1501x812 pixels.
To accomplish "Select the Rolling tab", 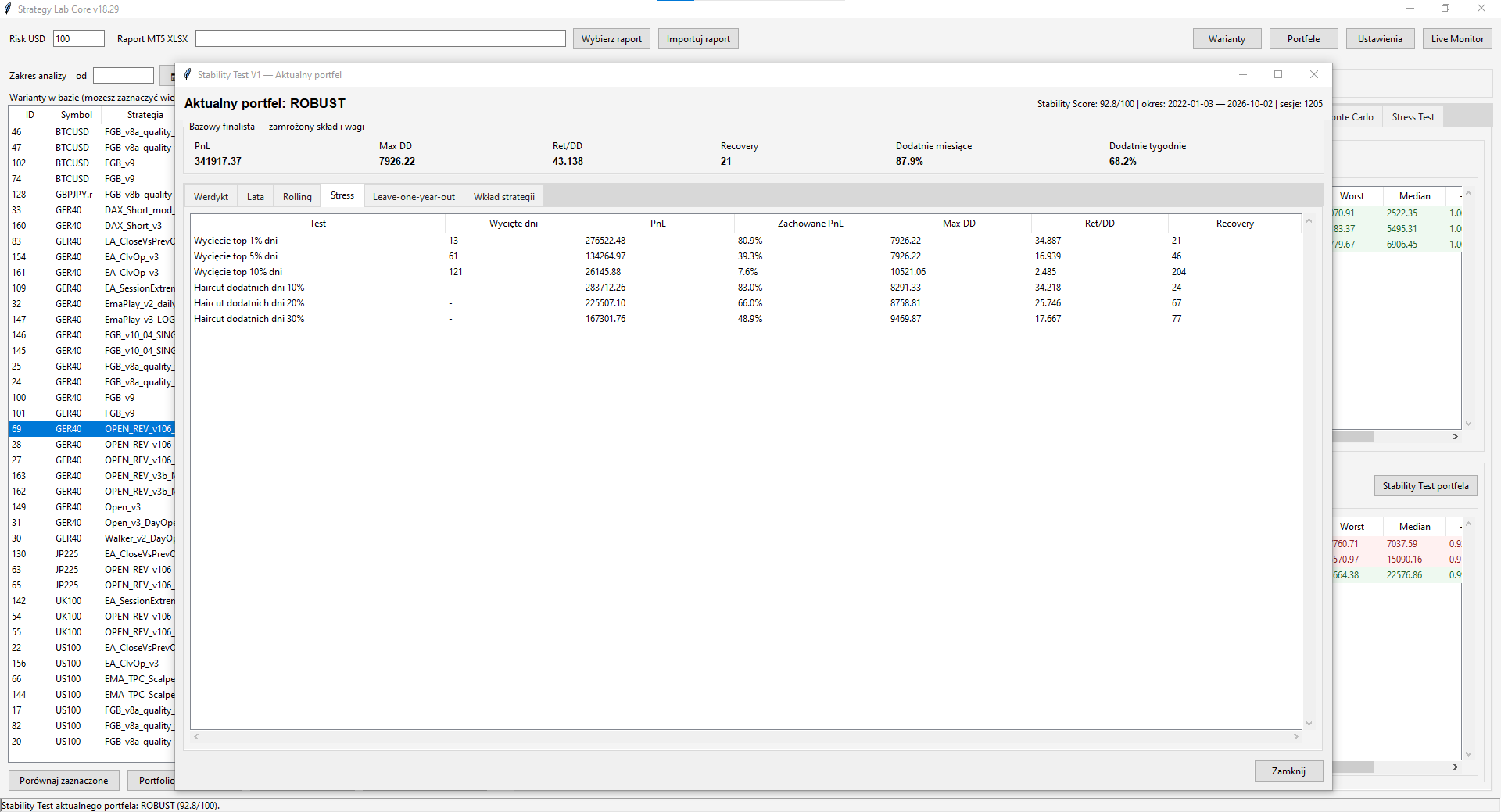I will [297, 196].
